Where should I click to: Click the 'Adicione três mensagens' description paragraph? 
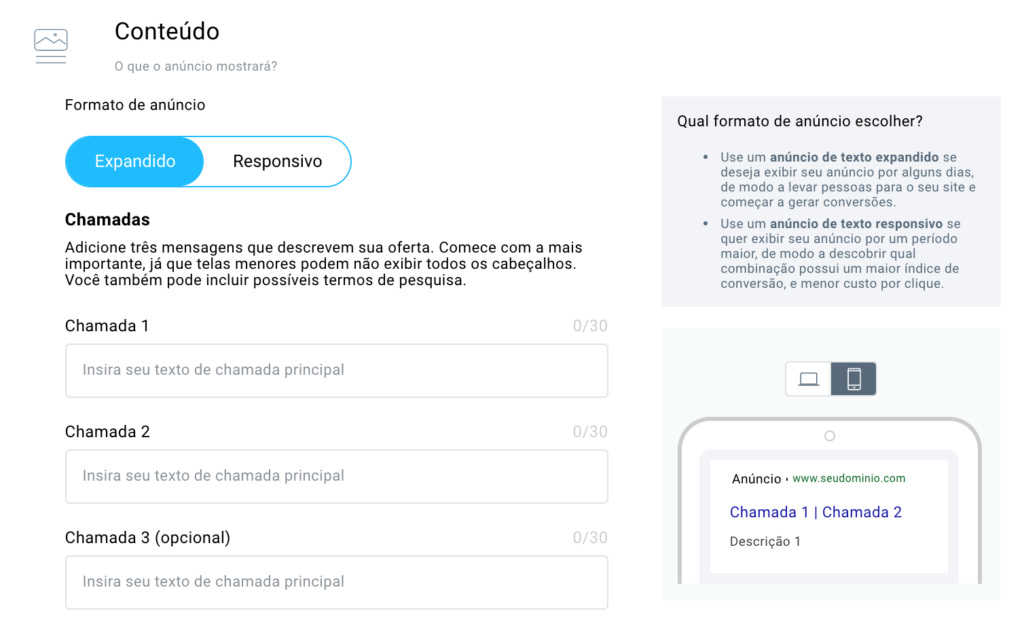pyautogui.click(x=323, y=264)
